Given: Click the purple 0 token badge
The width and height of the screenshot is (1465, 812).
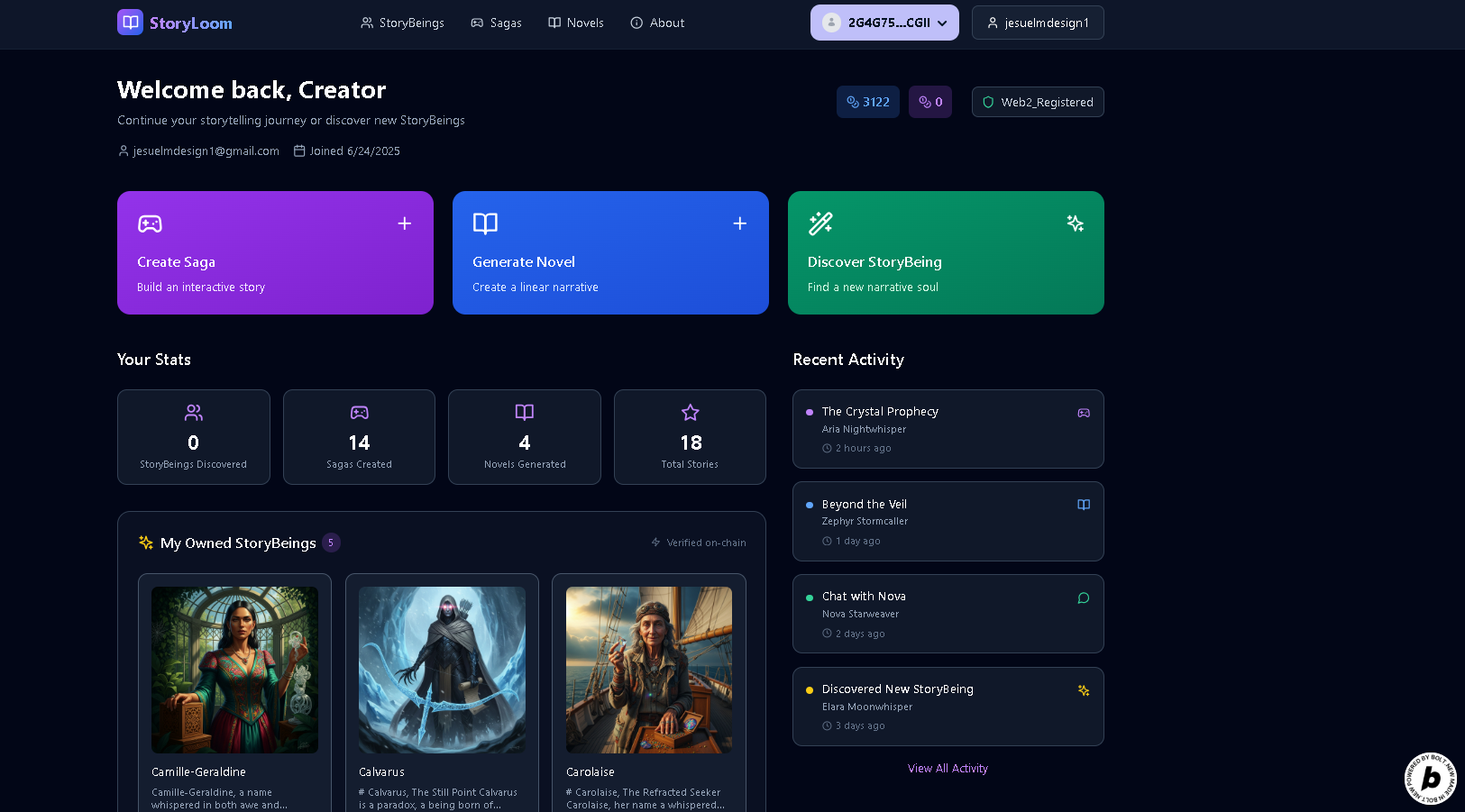Looking at the screenshot, I should click(930, 102).
